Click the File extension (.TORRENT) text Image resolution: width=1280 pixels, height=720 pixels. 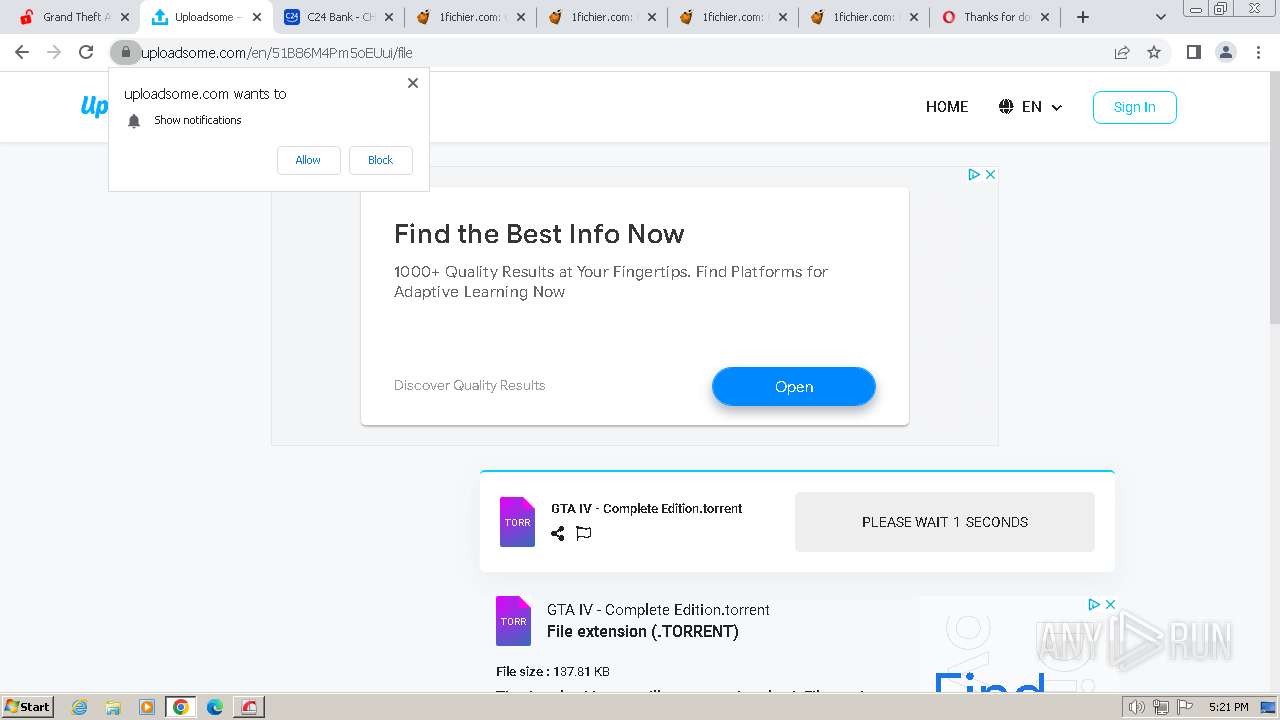click(x=642, y=631)
